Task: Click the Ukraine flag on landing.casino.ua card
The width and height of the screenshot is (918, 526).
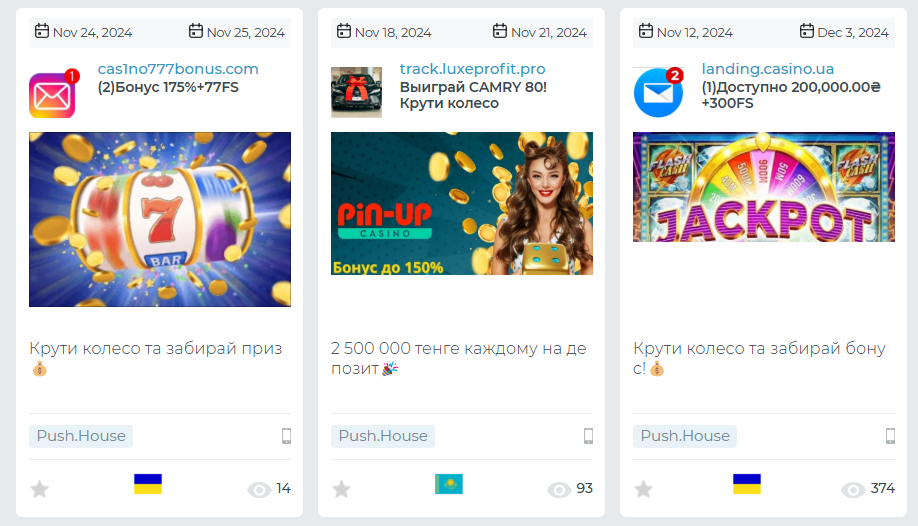Action: (747, 484)
